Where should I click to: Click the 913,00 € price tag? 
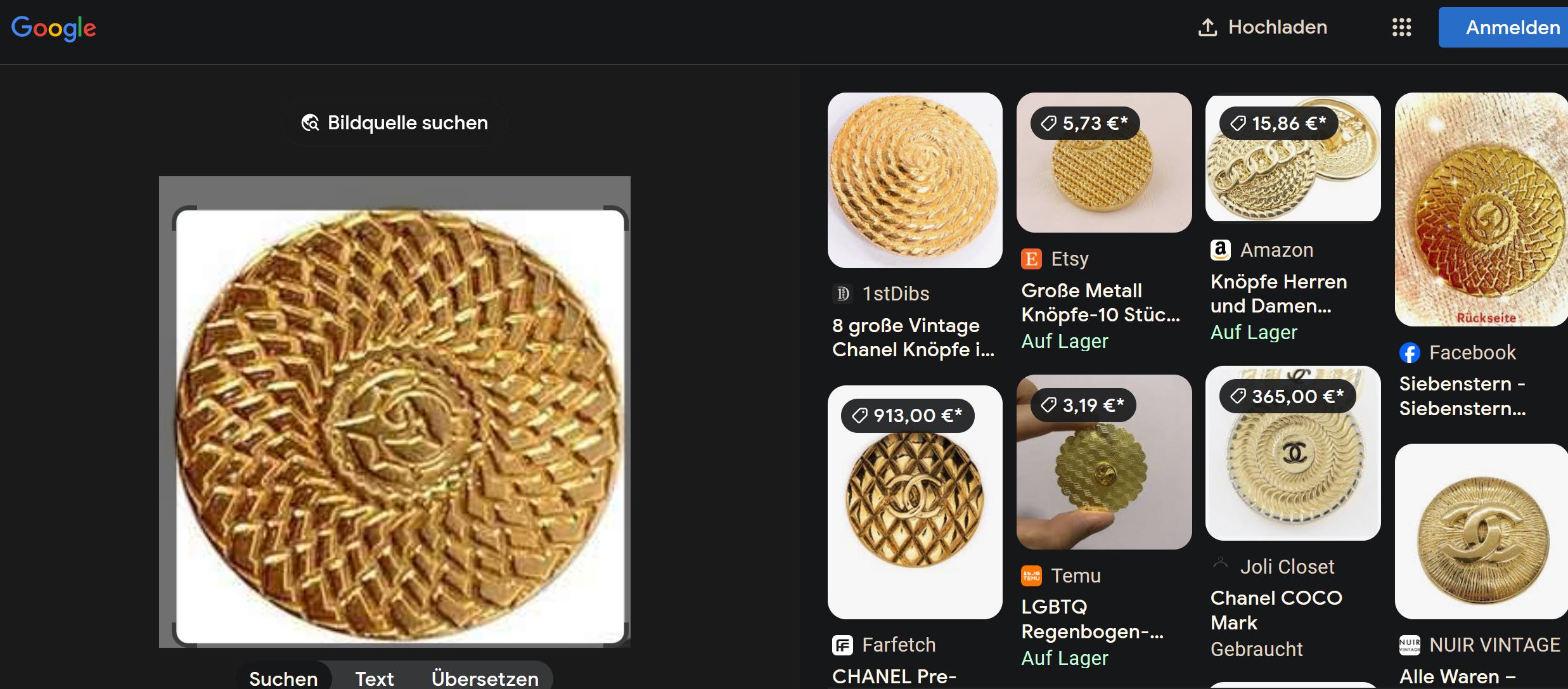[x=908, y=416]
